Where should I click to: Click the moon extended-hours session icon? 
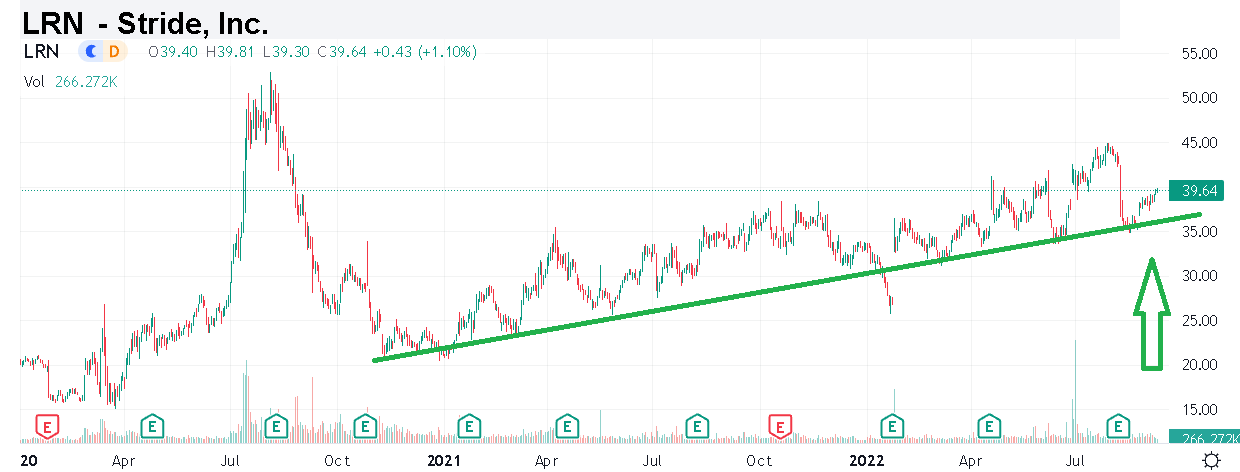pos(92,51)
